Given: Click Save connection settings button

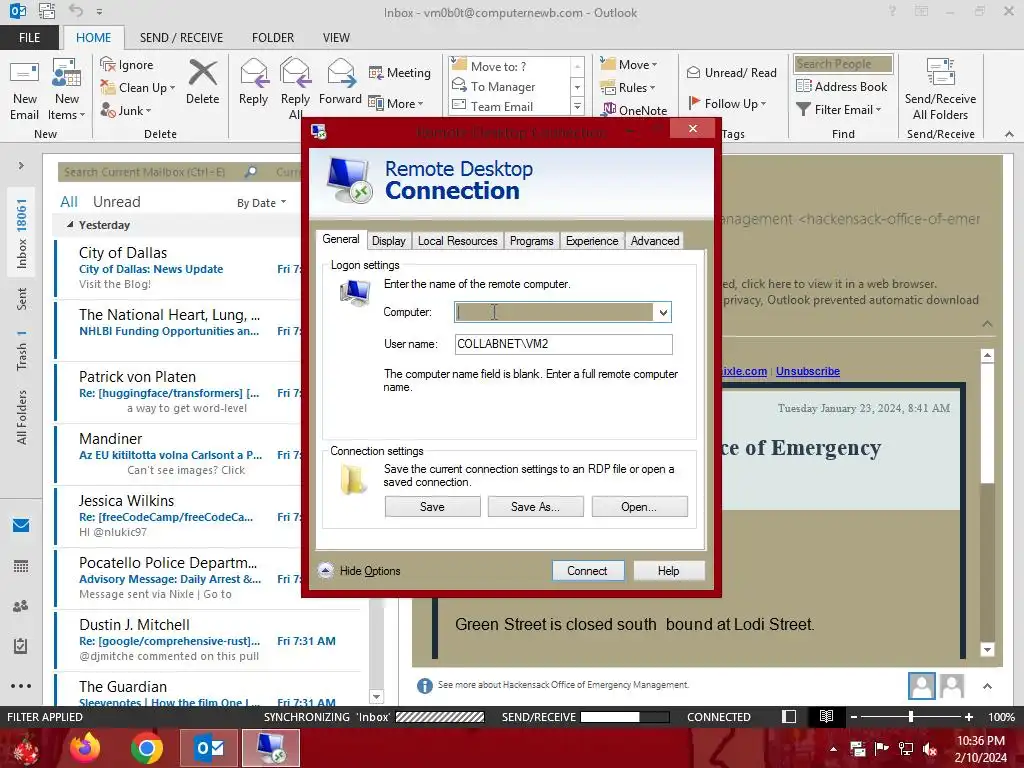Looking at the screenshot, I should (432, 507).
